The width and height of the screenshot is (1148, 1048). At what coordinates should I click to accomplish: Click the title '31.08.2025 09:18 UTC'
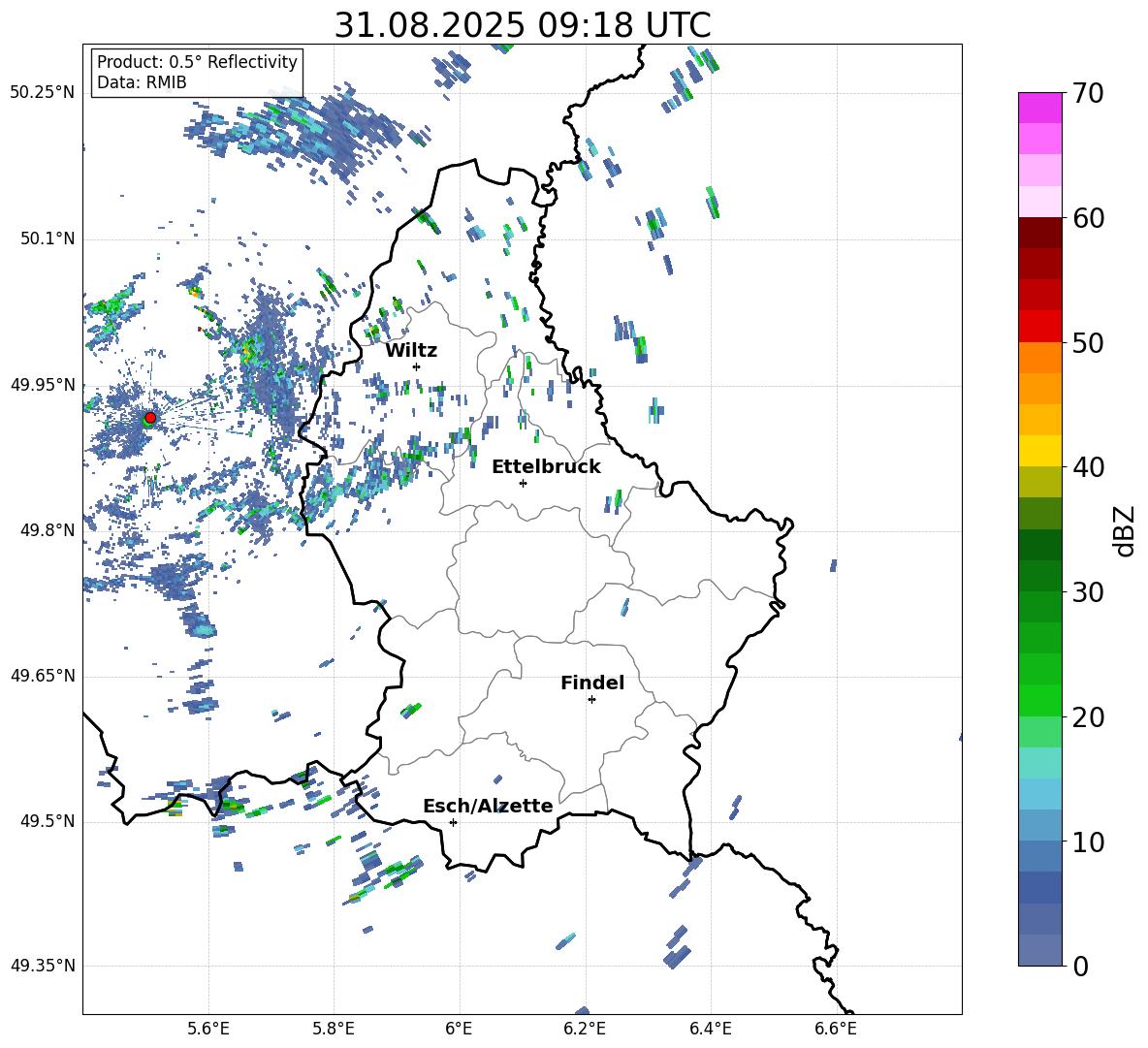point(522,25)
